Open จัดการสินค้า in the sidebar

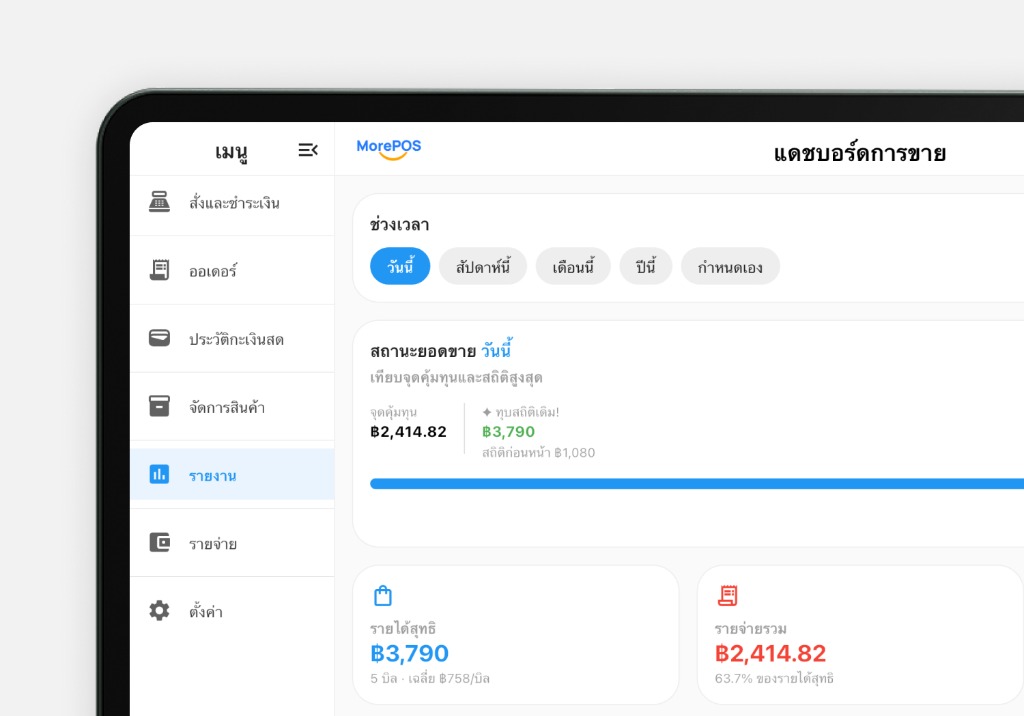pos(232,406)
